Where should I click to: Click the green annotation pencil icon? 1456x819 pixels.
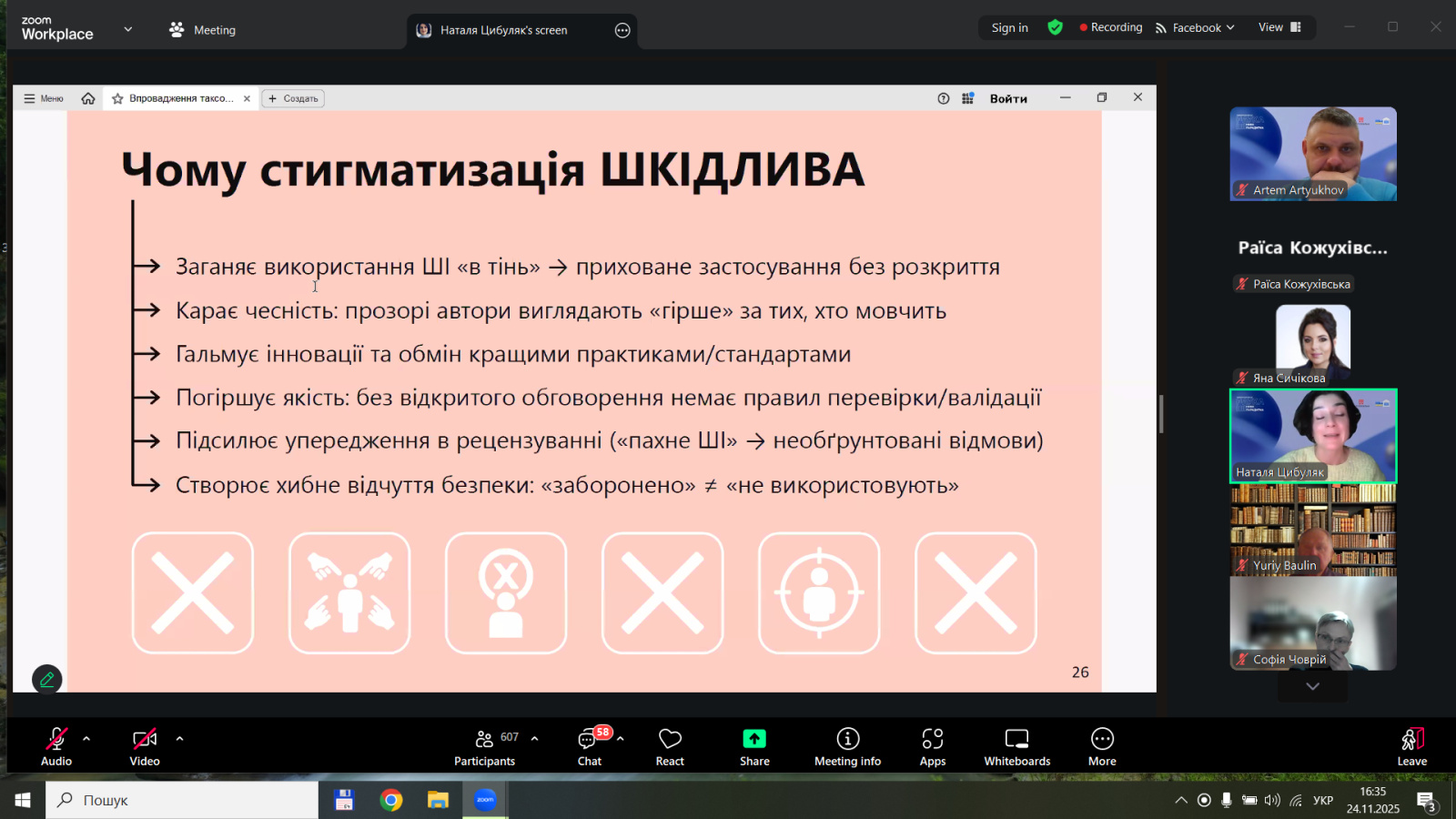(47, 679)
